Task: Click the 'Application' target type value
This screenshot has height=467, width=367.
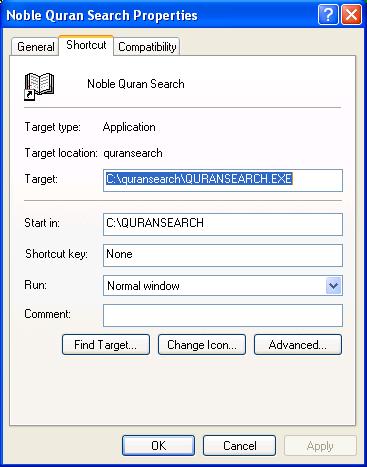Action: pos(129,127)
